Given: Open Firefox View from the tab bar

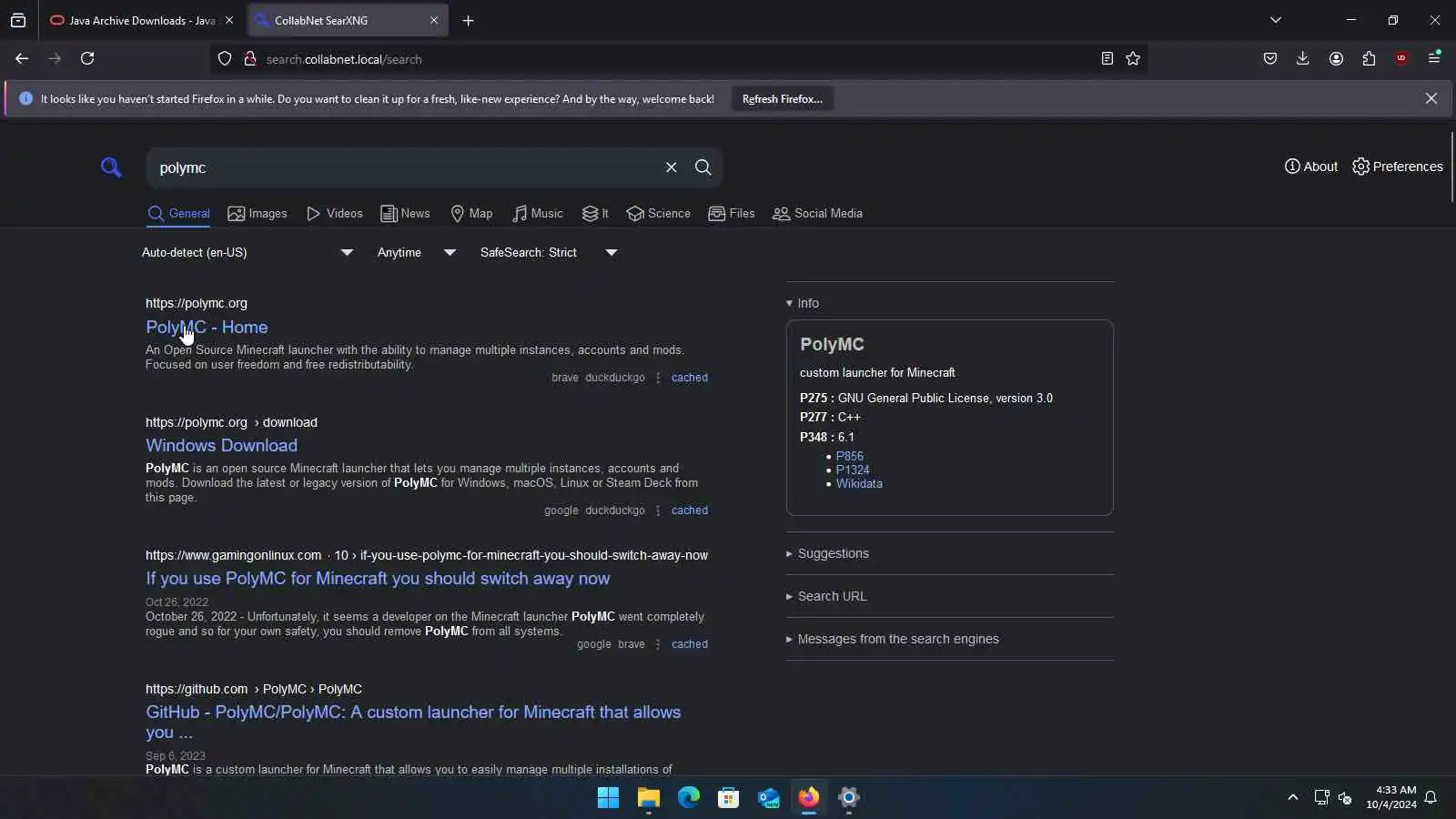Looking at the screenshot, I should (18, 20).
